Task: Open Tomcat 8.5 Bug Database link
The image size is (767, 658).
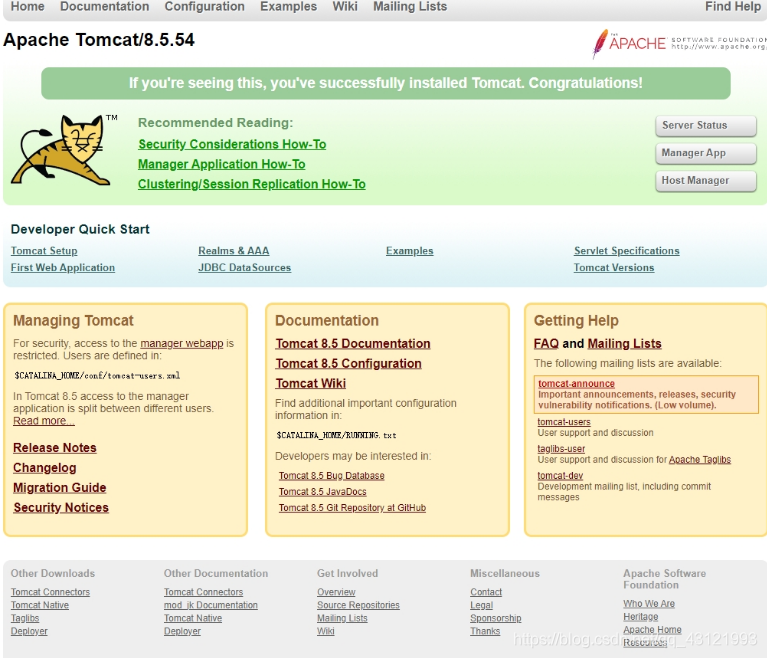Action: [x=331, y=476]
